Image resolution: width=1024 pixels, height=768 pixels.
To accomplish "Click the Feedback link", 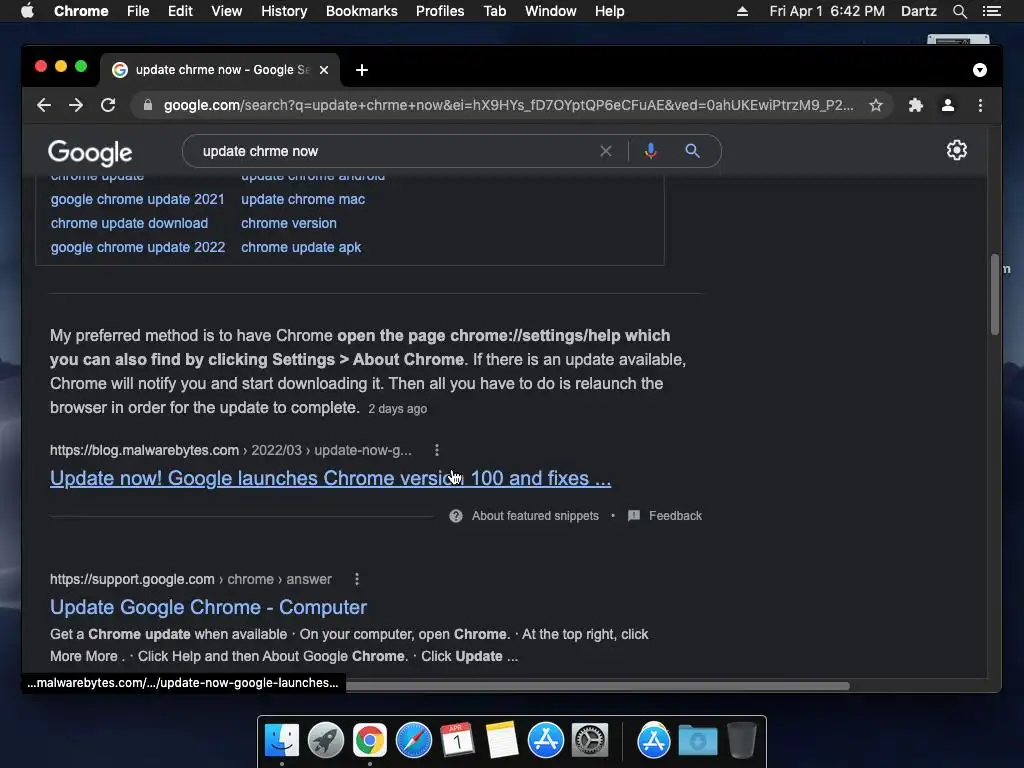I will coord(675,516).
